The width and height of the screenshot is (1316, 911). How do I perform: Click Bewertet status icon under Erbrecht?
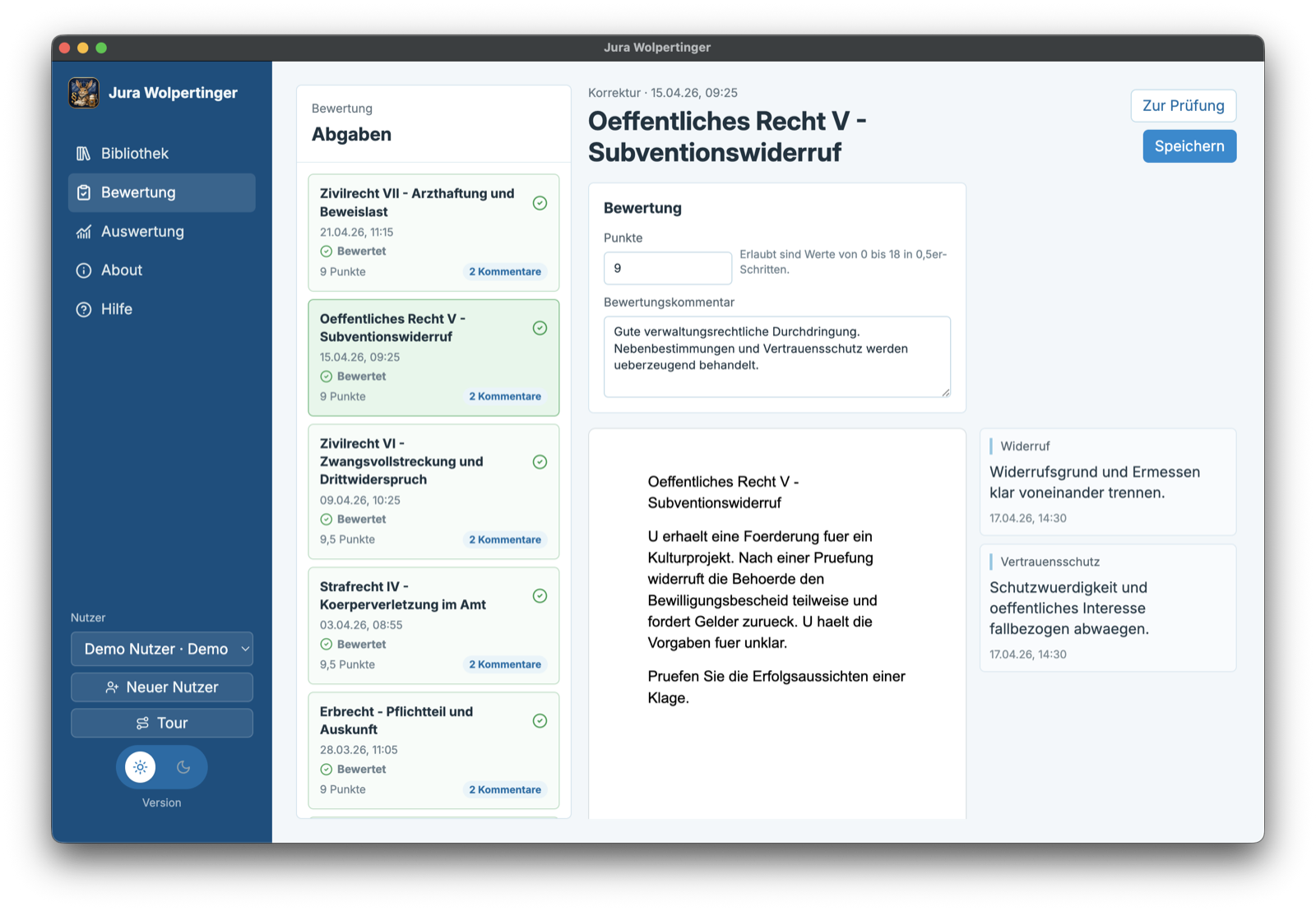327,770
